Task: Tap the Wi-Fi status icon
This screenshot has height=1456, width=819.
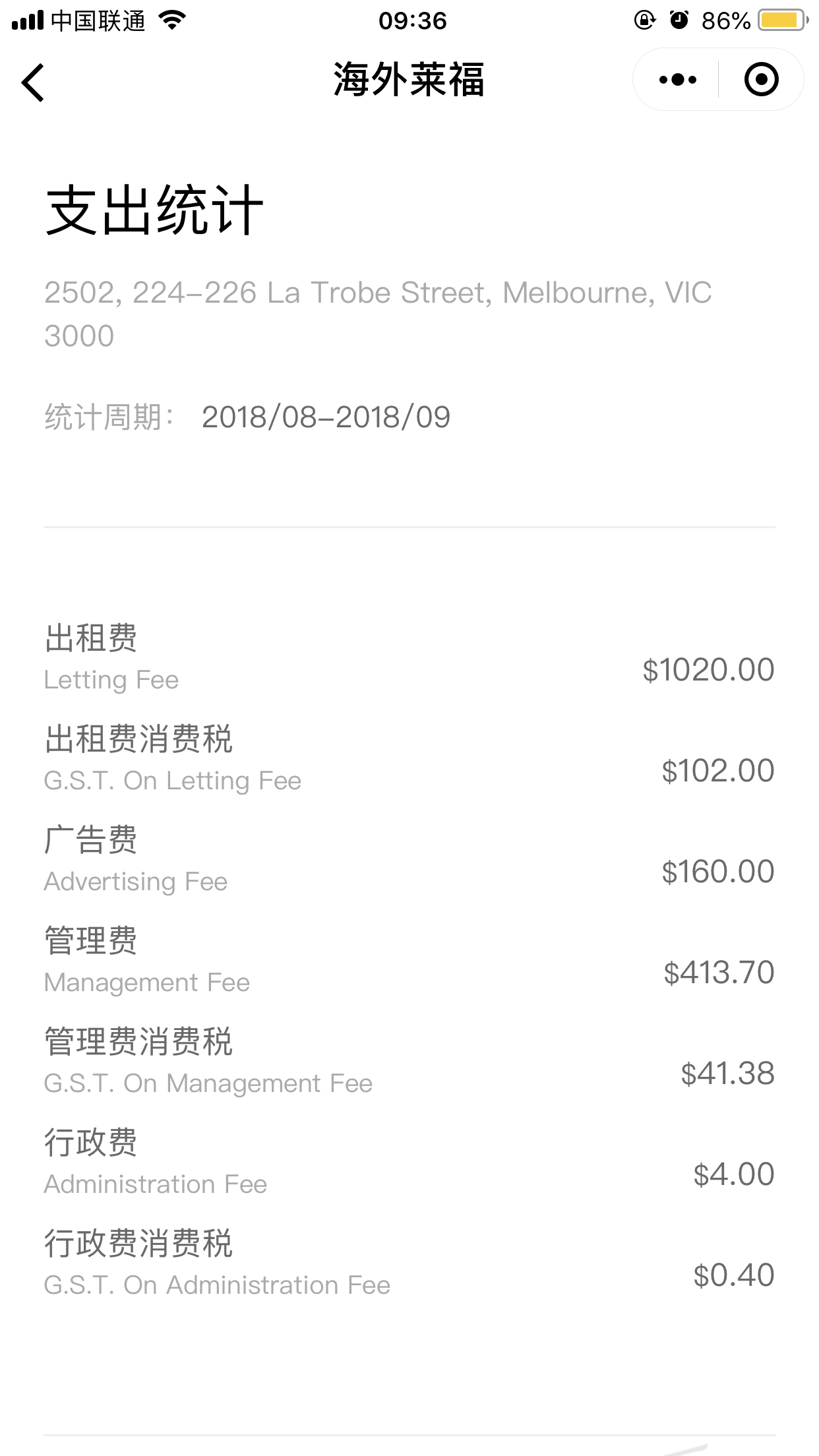Action: coord(173,20)
